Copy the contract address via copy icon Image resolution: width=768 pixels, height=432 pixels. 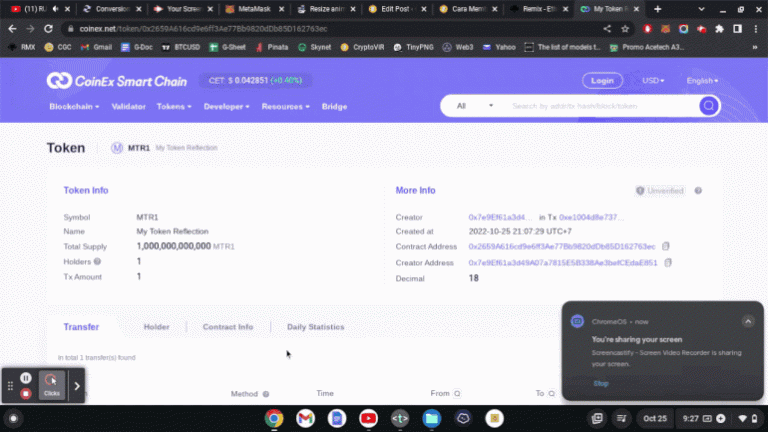(665, 246)
